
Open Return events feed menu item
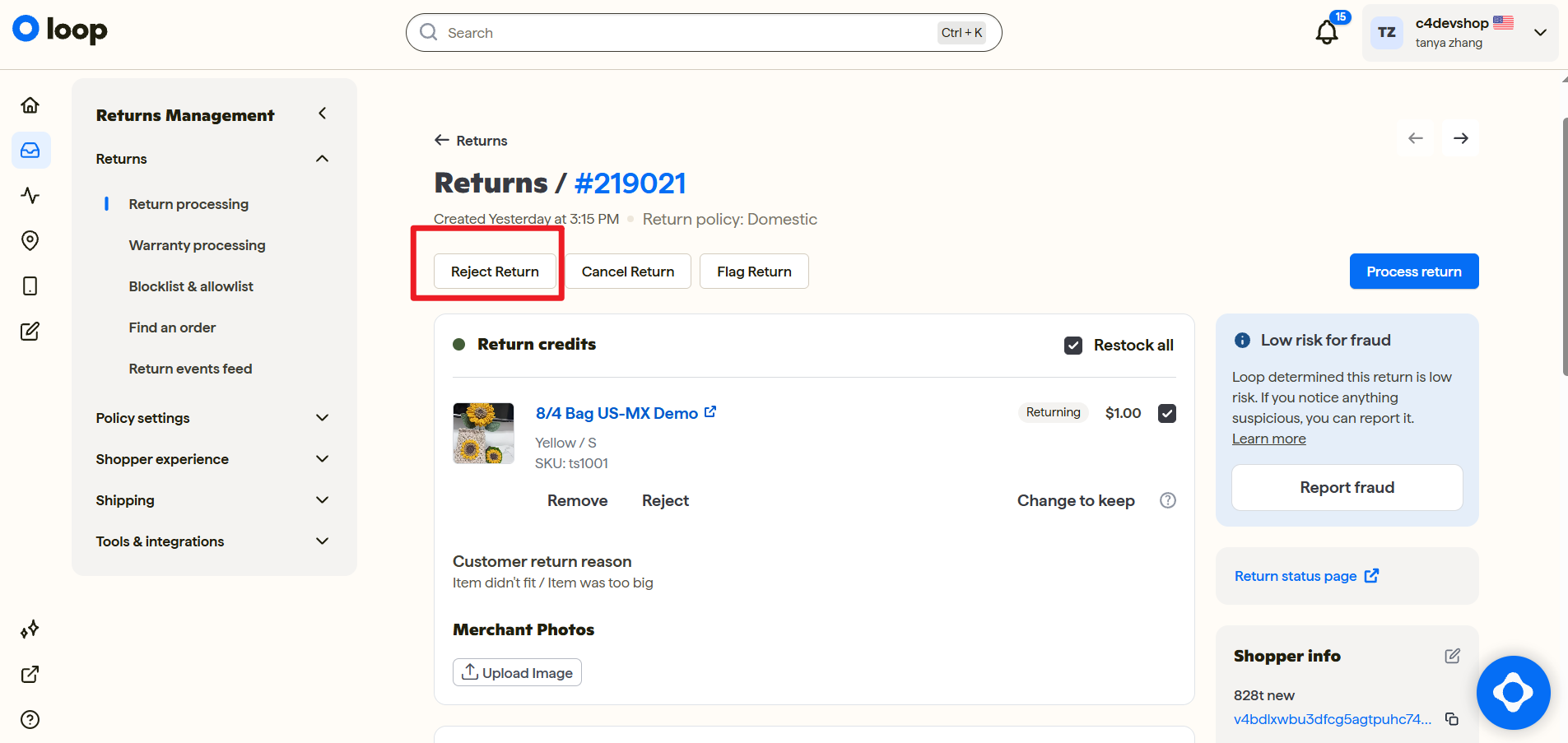click(190, 369)
